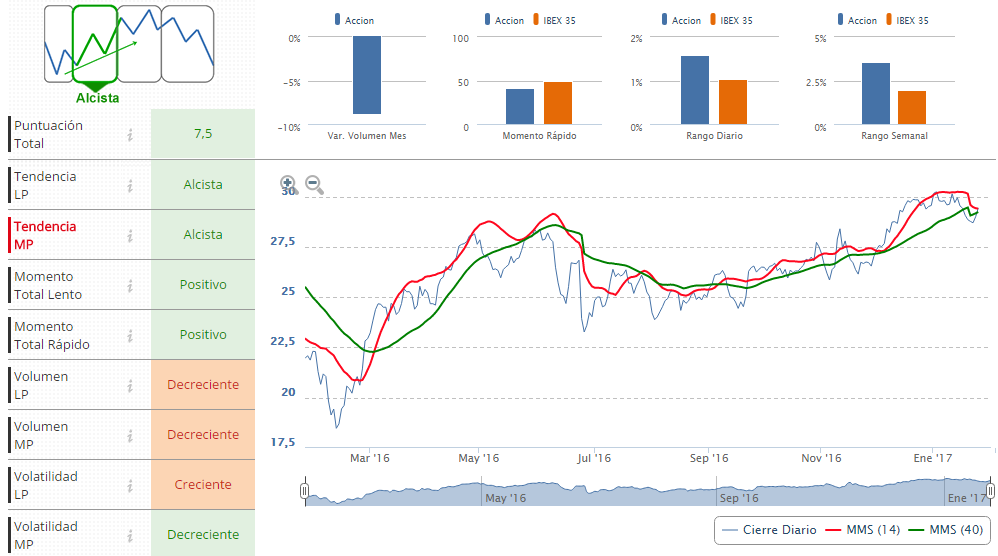Click the orange IBEX 35 bar in Rango Diario
The height and width of the screenshot is (556, 998).
click(733, 102)
